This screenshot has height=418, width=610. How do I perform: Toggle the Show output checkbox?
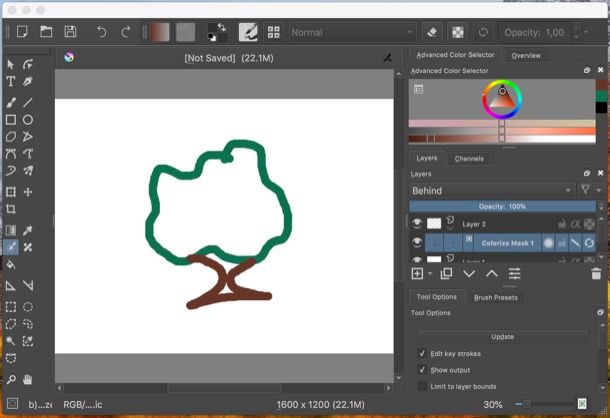(x=422, y=370)
